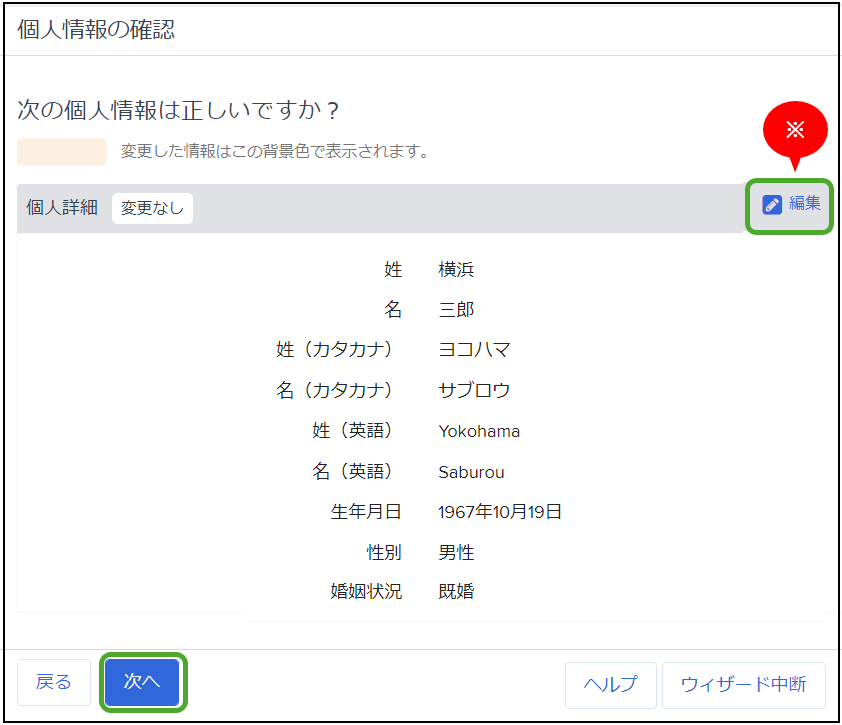The width and height of the screenshot is (842, 725).
Task: Select the 個人詳細 section header
Action: (62, 208)
